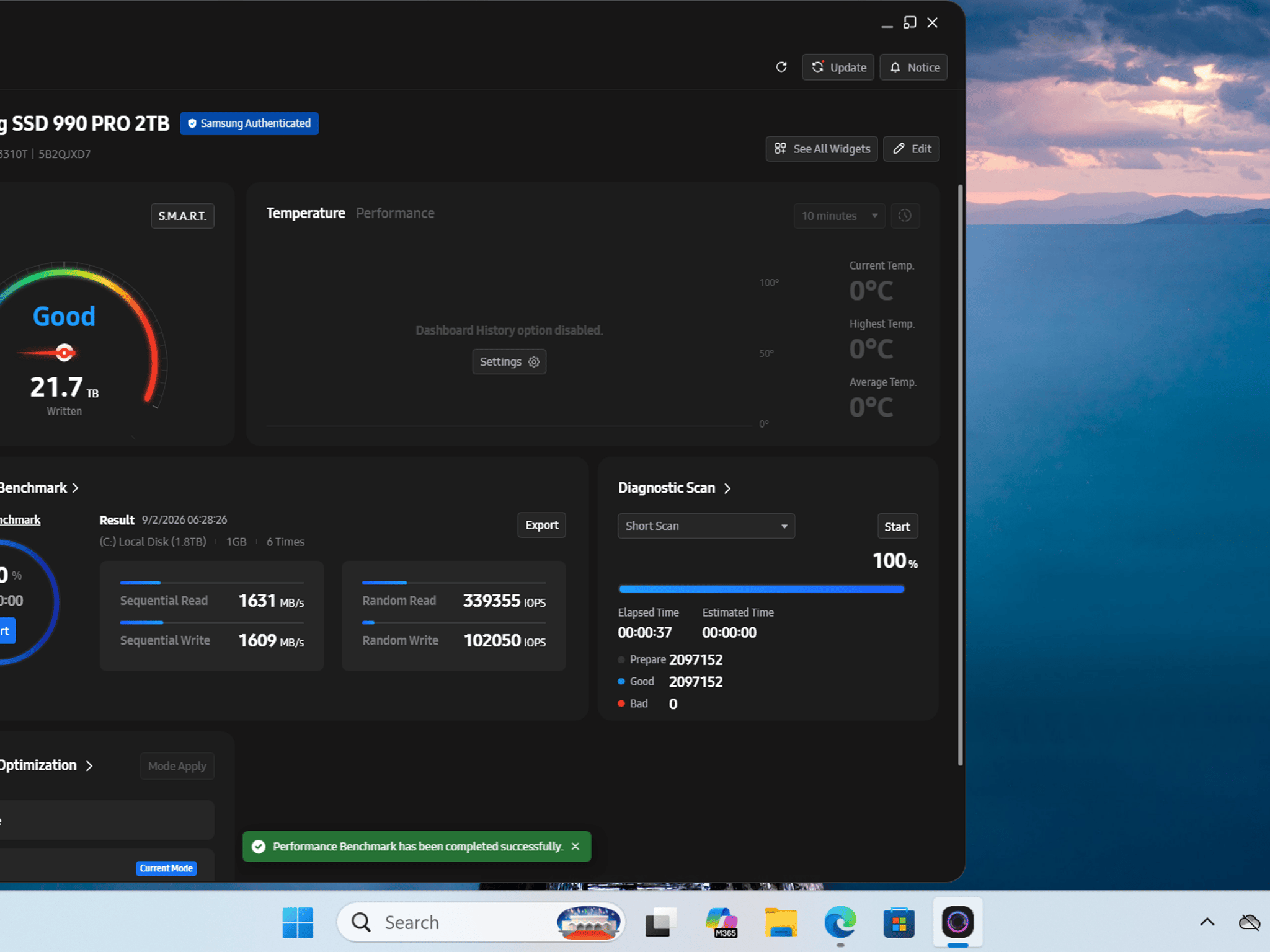Open Microsoft Edge from the taskbar
The image size is (1270, 952).
(x=840, y=923)
